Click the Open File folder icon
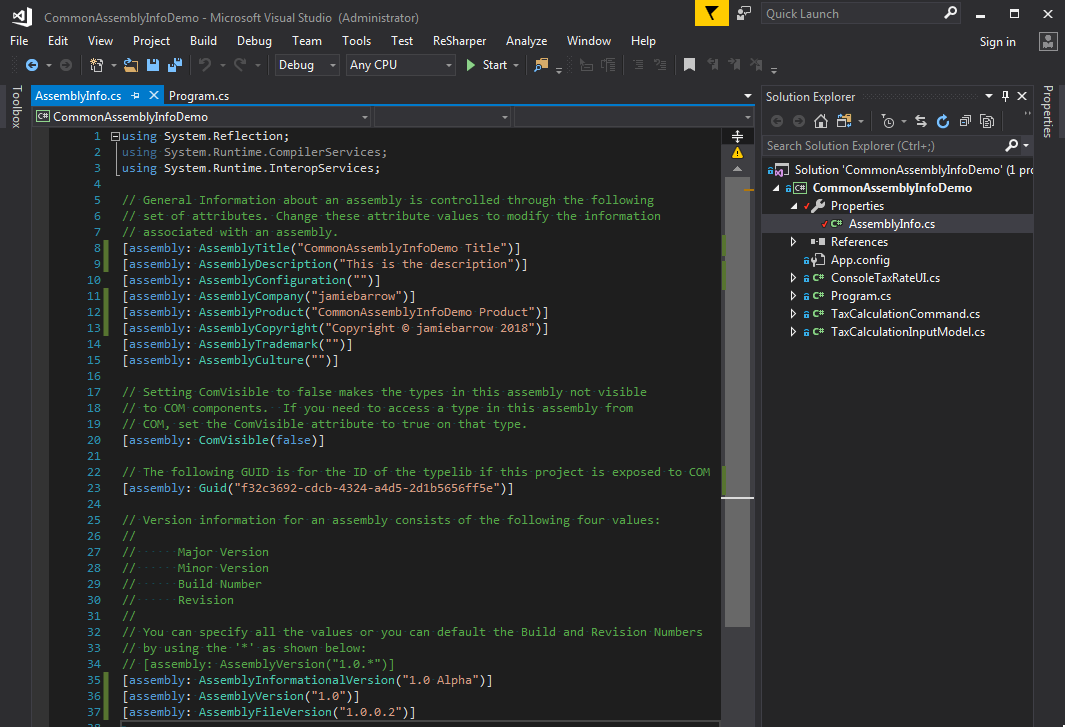The width and height of the screenshot is (1065, 727). coord(131,65)
